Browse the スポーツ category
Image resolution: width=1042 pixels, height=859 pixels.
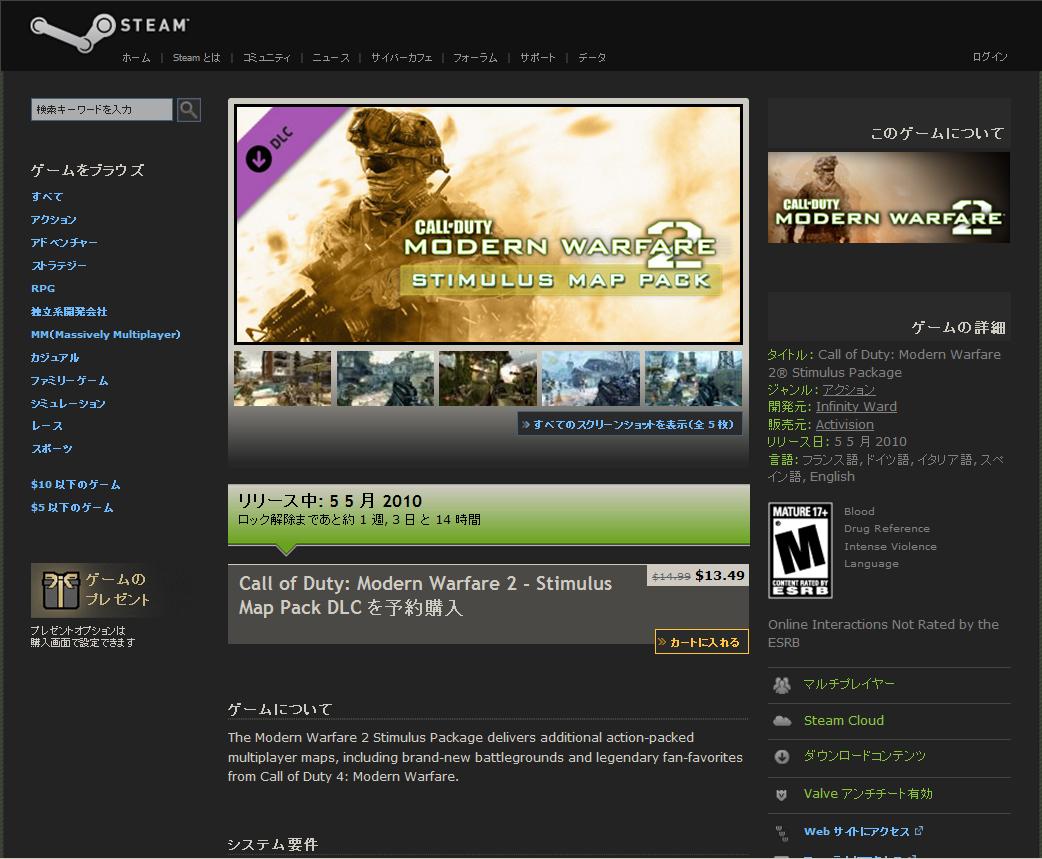click(x=52, y=448)
